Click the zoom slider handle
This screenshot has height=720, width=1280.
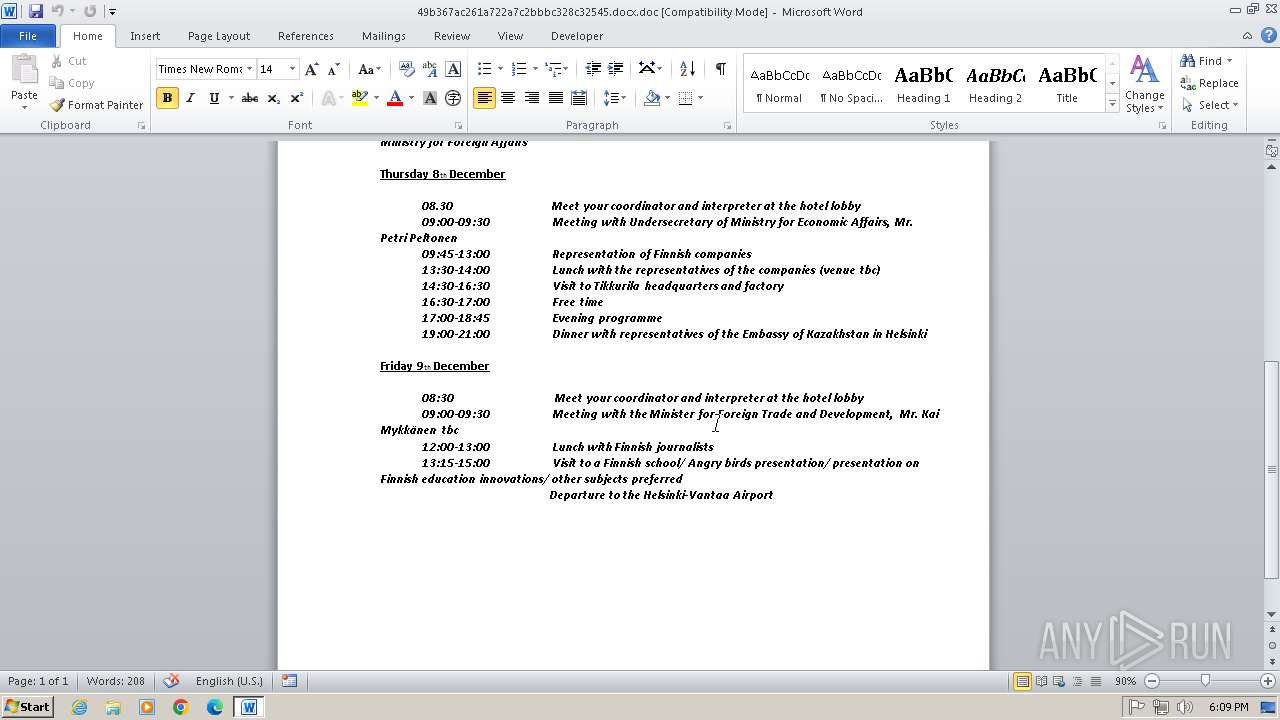[x=1205, y=681]
